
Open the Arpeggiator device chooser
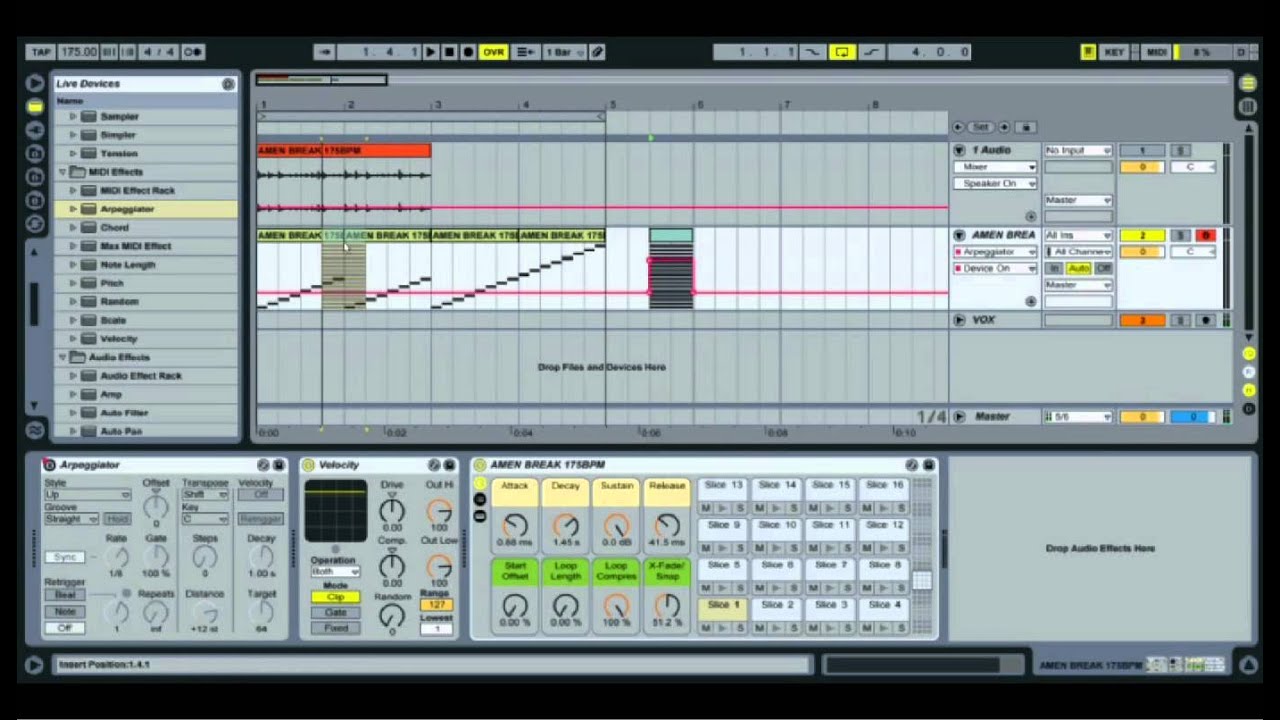[x=996, y=252]
